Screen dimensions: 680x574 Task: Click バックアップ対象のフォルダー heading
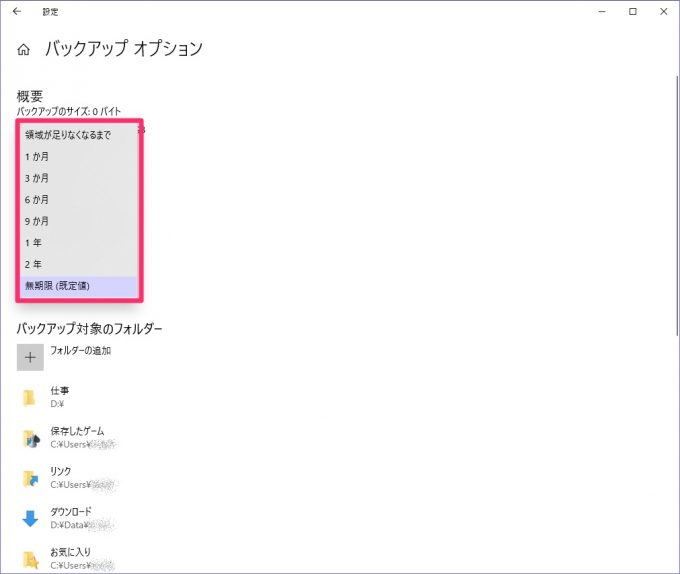pos(89,329)
